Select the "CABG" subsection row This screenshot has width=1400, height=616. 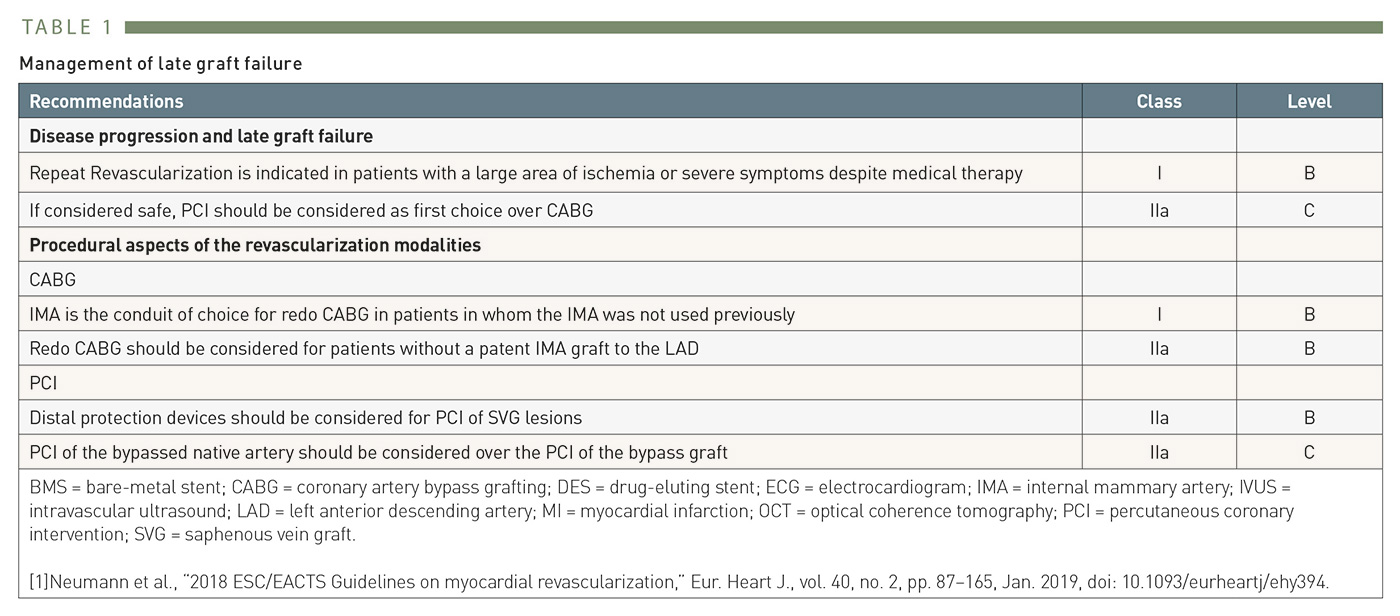point(52,280)
